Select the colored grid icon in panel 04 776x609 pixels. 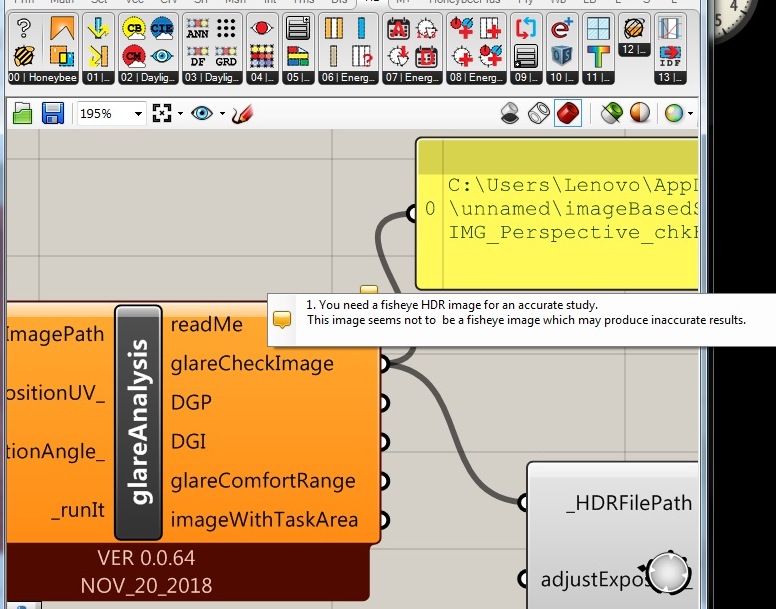tap(262, 56)
